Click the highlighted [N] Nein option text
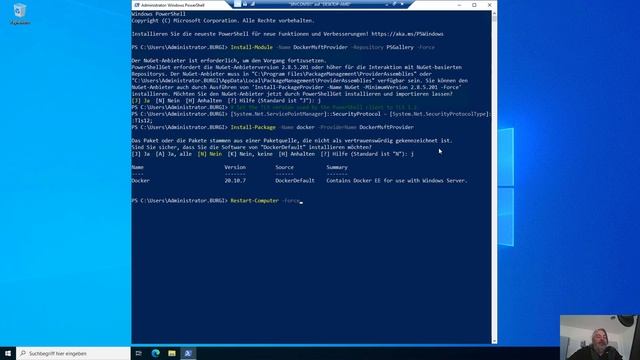 coord(210,154)
